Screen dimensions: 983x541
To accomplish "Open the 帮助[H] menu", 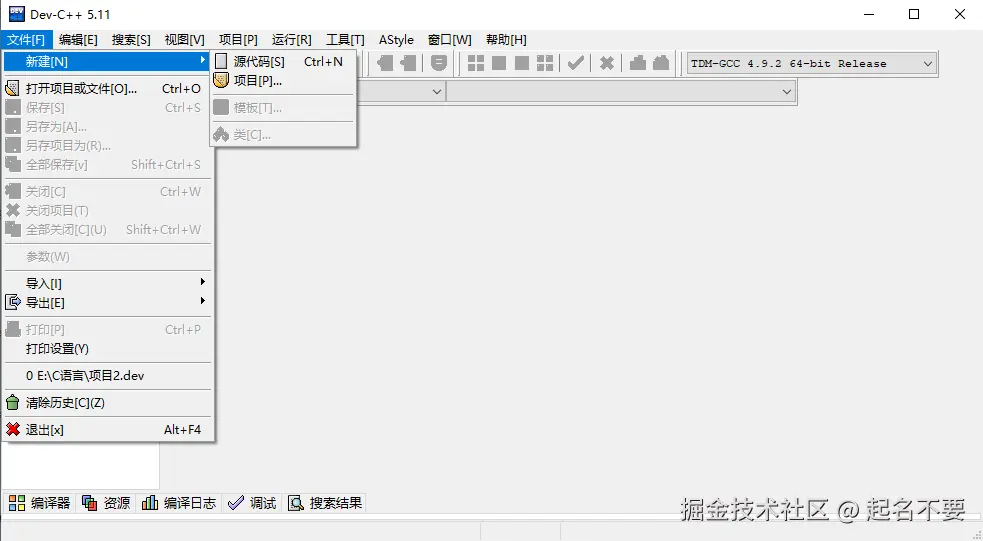I will [506, 39].
